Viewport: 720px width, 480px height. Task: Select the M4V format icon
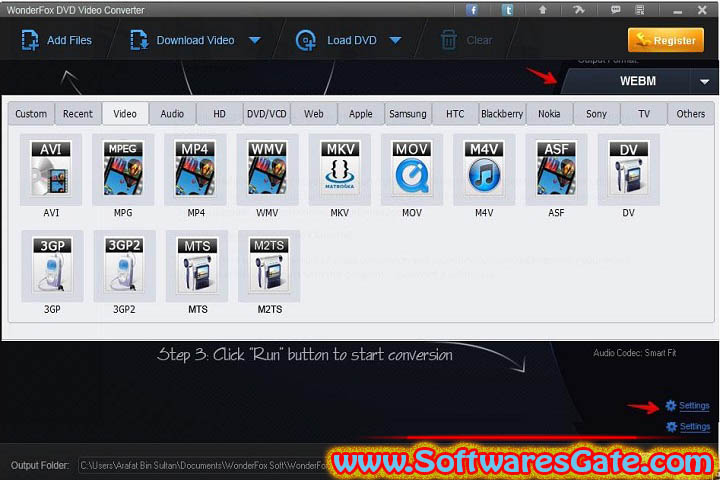click(484, 169)
